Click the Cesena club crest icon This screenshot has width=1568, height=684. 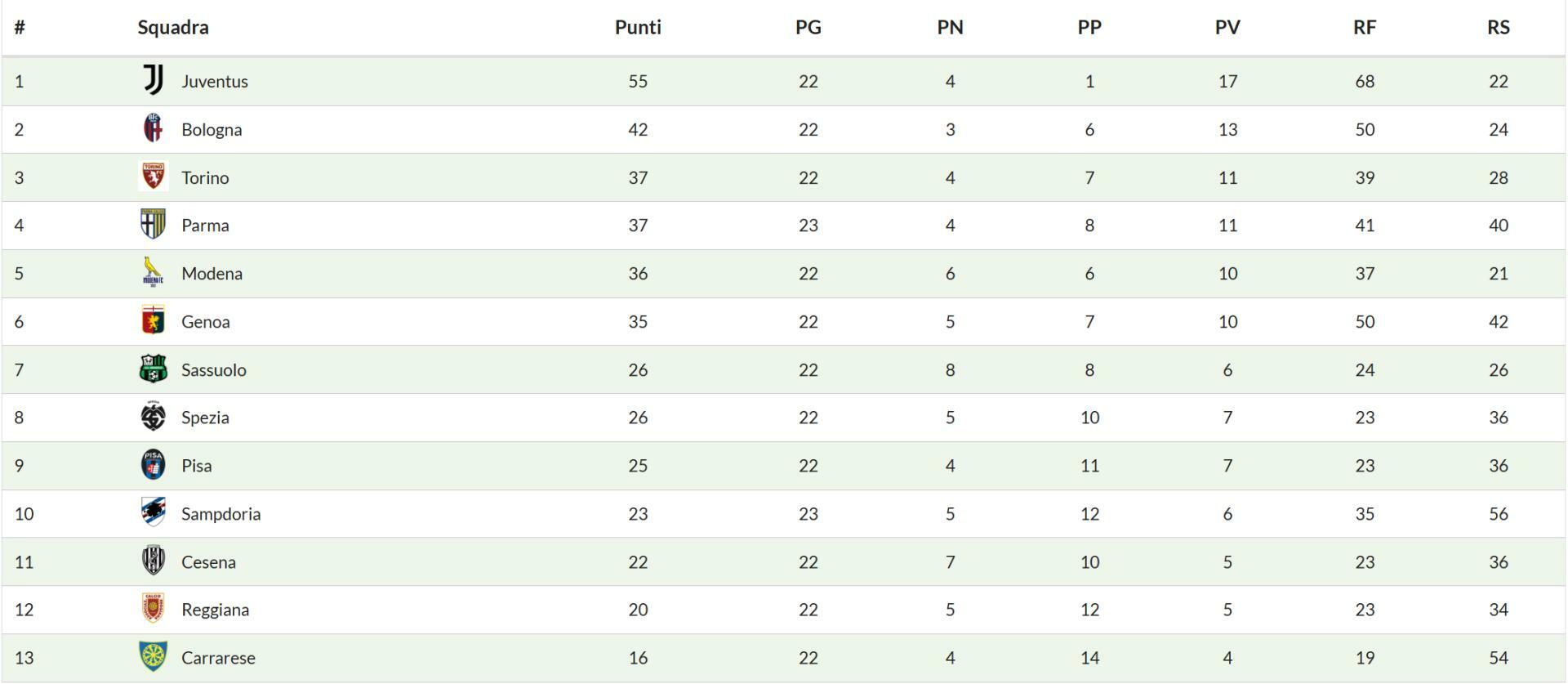click(x=153, y=561)
